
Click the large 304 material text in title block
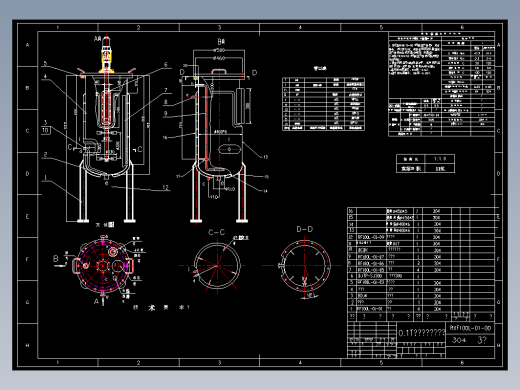tap(459, 340)
